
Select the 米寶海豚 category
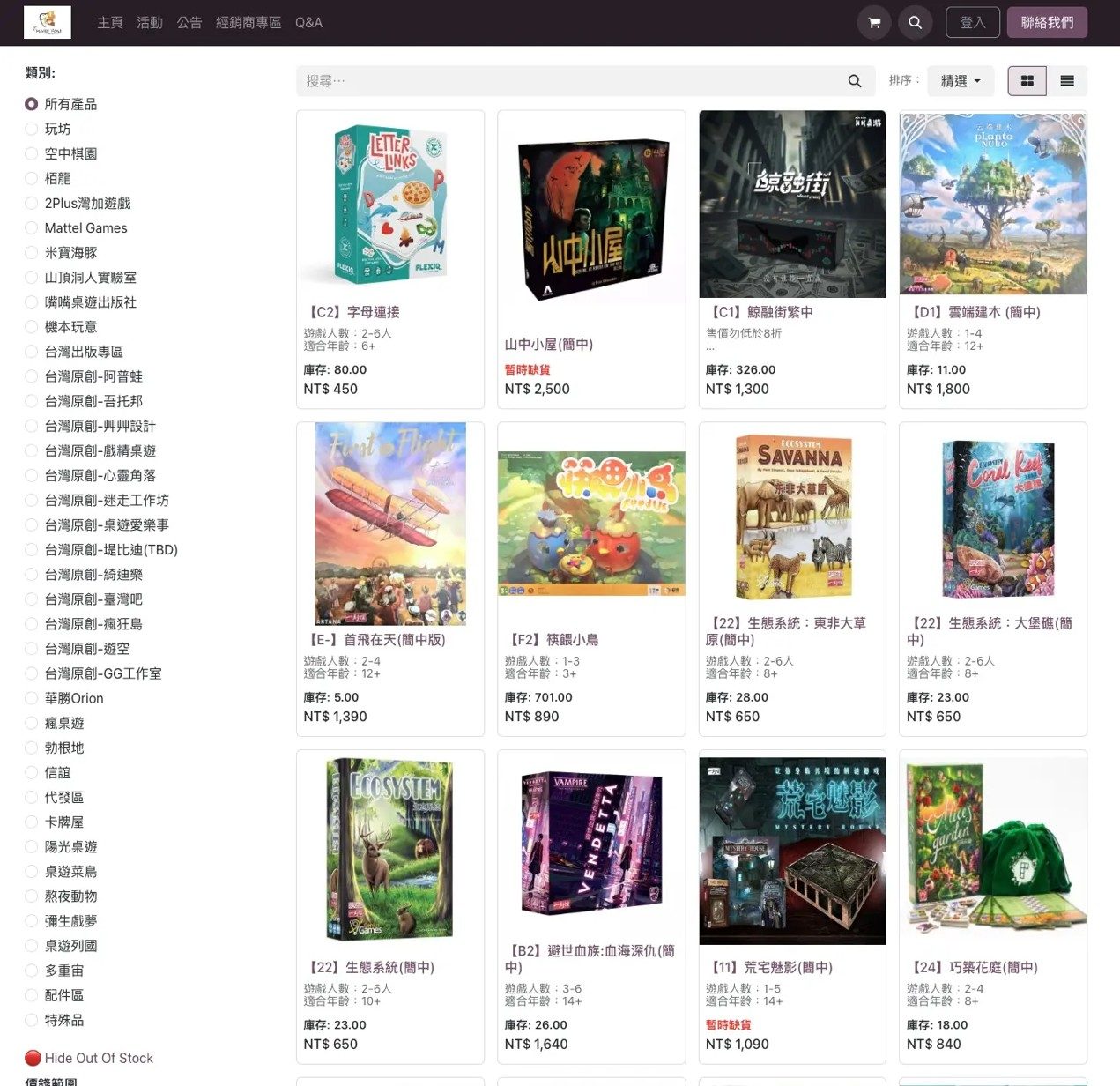click(x=62, y=252)
